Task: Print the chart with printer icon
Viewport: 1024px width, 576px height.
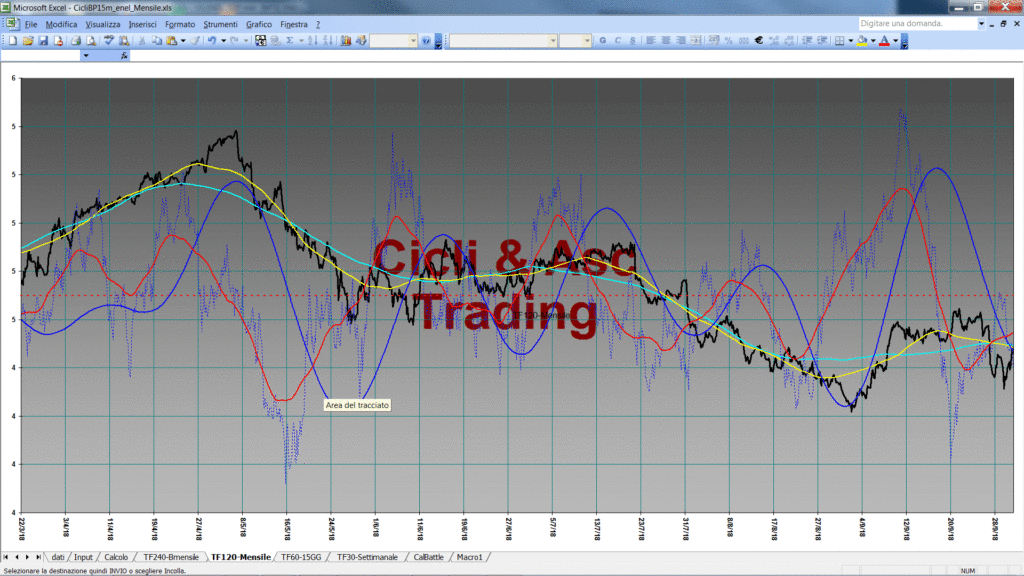Action: 76,40
